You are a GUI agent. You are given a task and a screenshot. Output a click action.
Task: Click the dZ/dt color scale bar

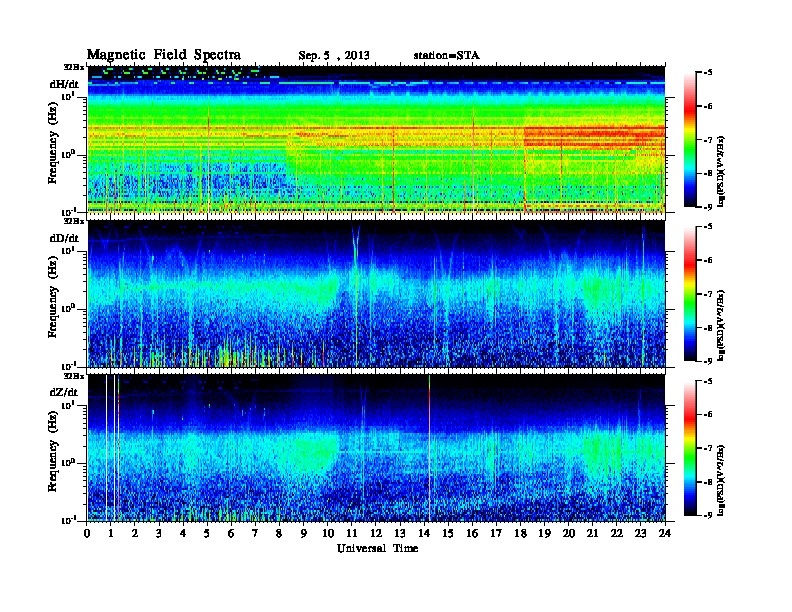pyautogui.click(x=690, y=448)
